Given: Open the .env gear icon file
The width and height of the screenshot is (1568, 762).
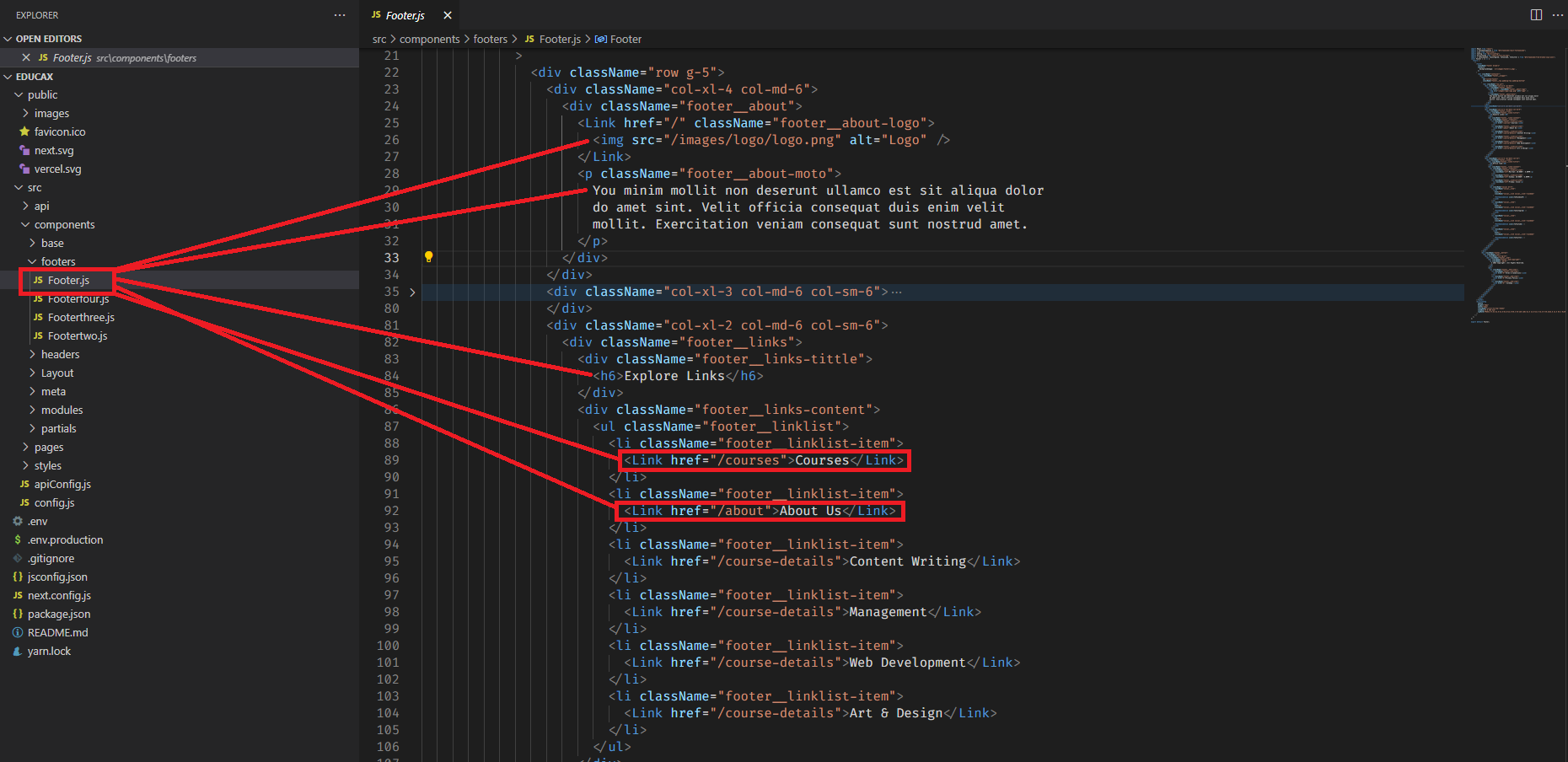Looking at the screenshot, I should click(37, 521).
